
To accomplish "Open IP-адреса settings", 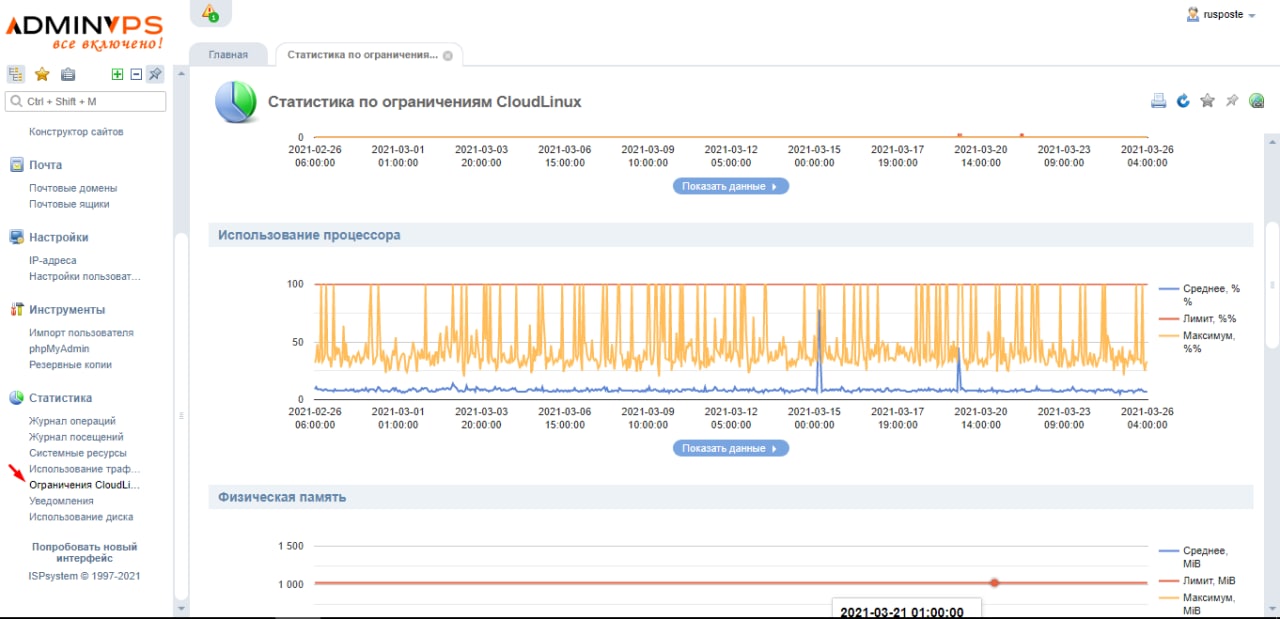I will point(52,260).
